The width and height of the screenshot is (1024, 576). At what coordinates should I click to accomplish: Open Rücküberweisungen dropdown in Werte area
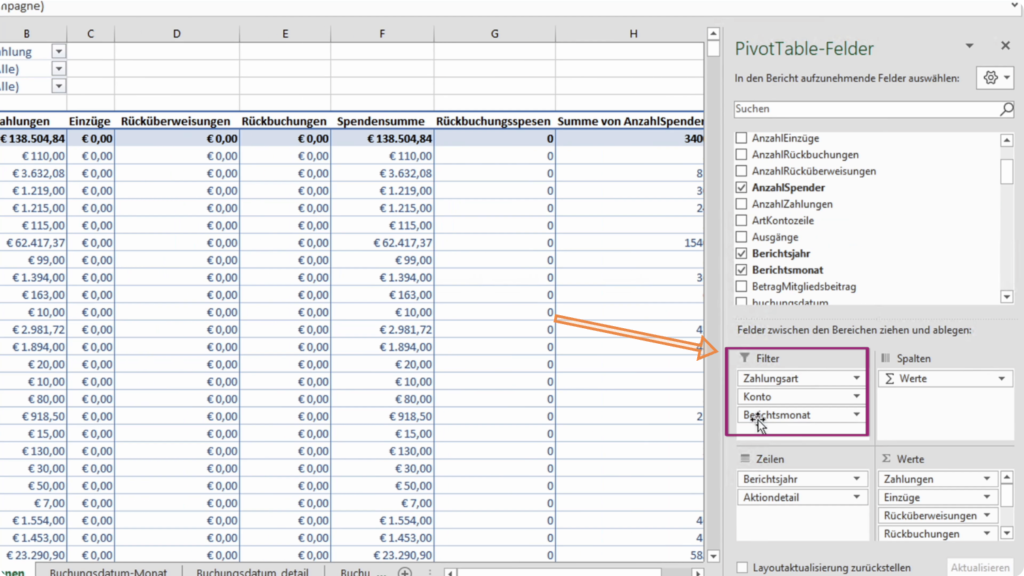987,515
